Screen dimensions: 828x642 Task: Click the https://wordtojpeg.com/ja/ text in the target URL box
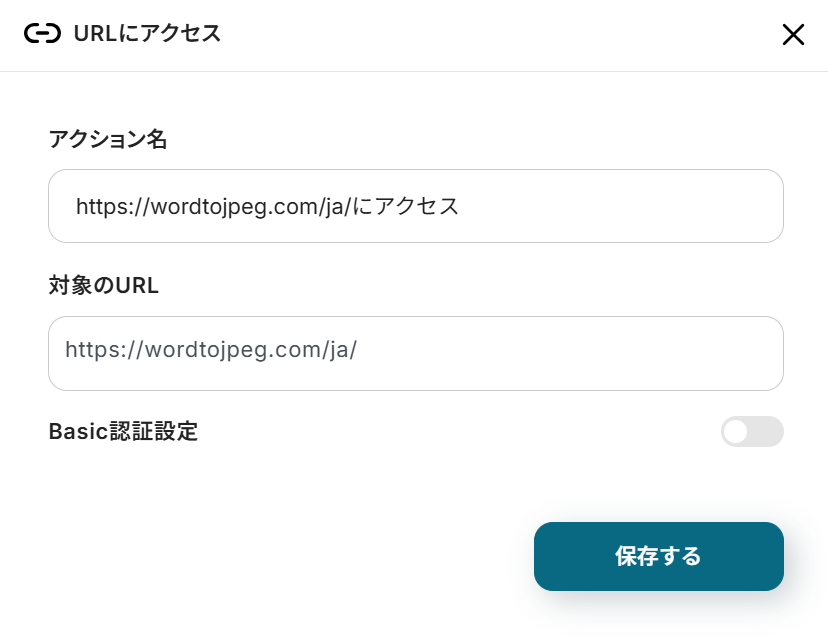click(211, 350)
